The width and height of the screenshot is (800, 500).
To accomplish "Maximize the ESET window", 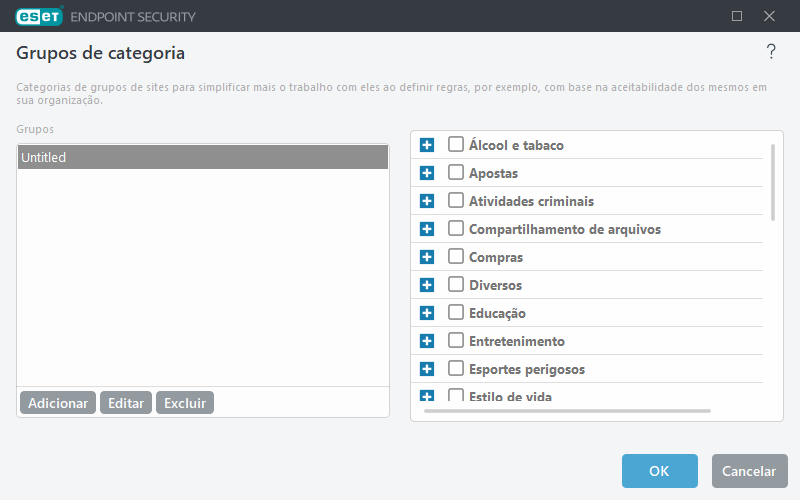I will [737, 16].
